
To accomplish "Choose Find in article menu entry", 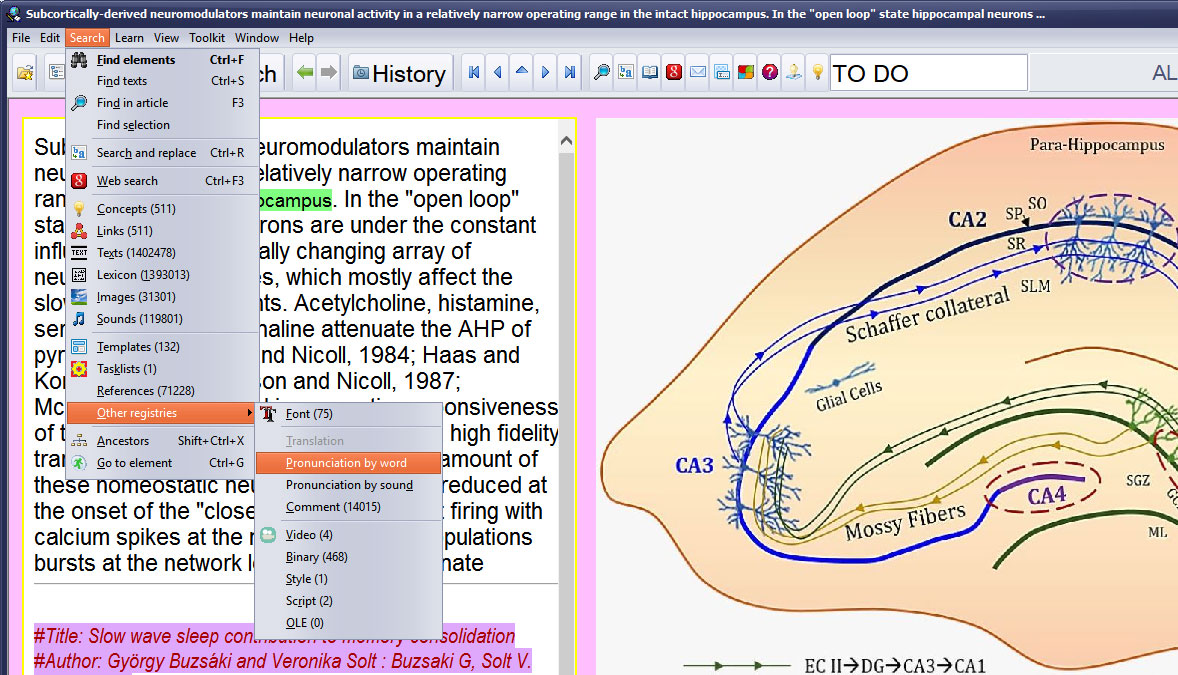I will click(132, 103).
